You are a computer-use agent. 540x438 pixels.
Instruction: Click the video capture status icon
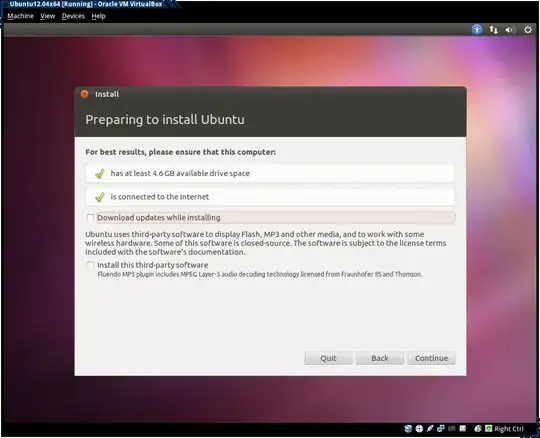[x=463, y=429]
